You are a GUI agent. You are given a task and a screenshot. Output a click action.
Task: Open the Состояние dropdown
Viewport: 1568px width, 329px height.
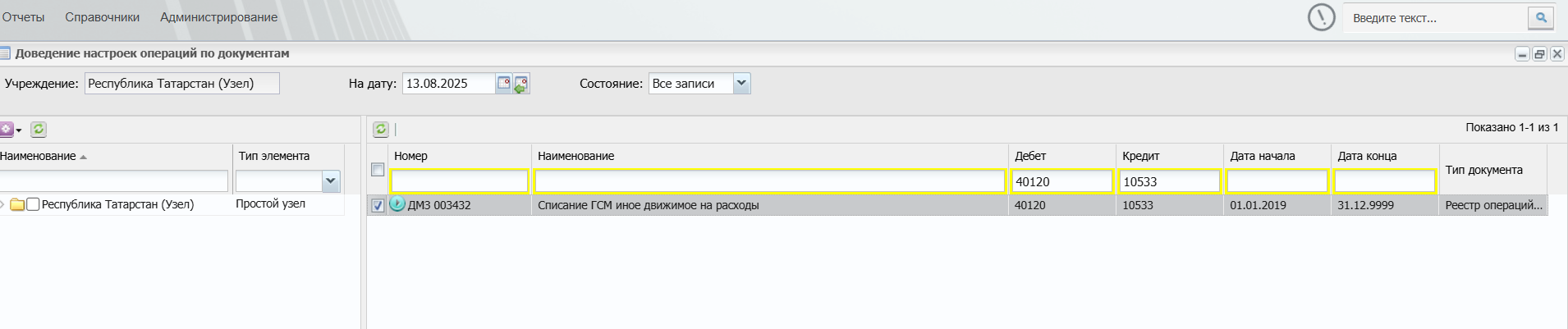click(741, 83)
